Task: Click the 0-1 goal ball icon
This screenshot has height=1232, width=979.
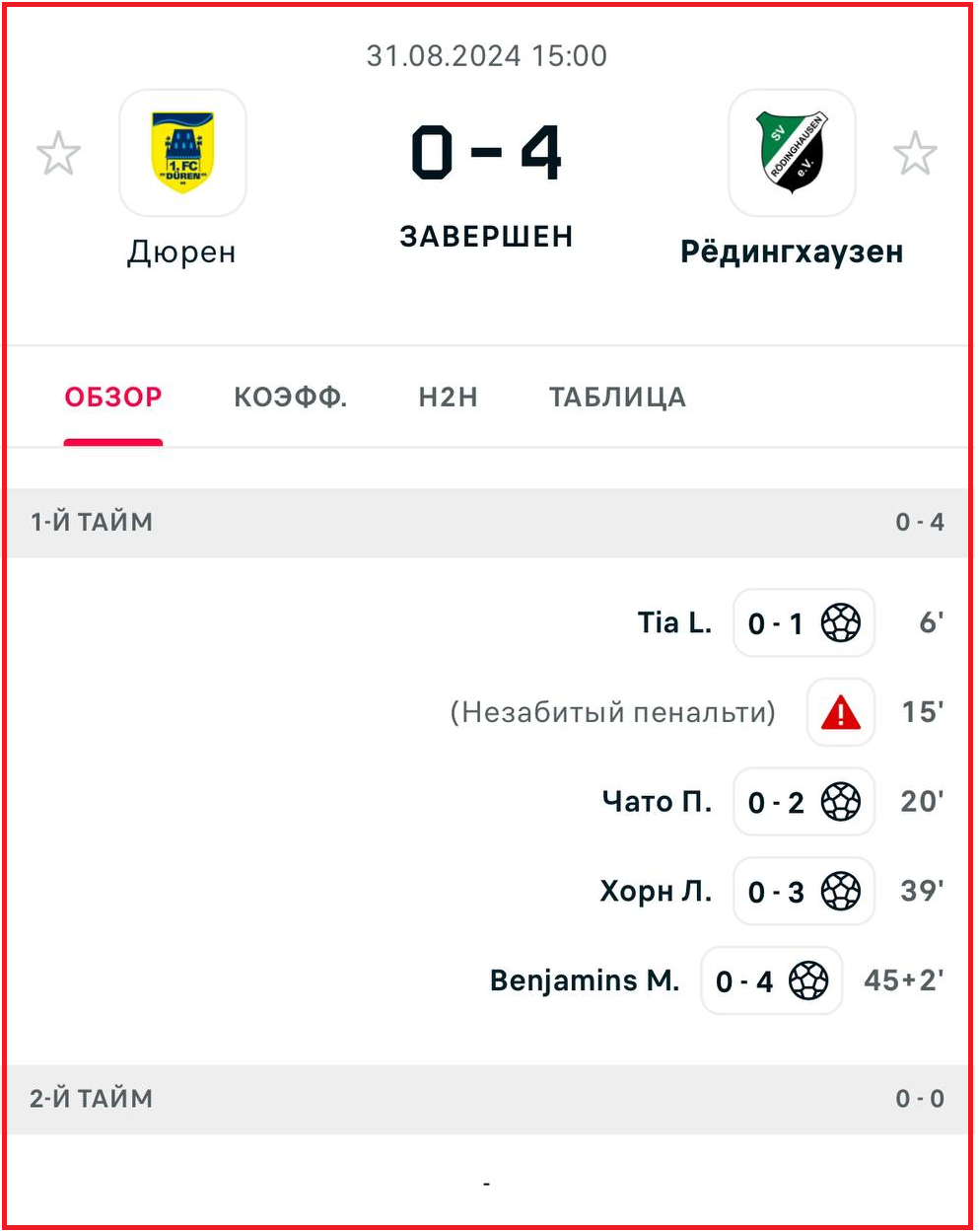Action: [841, 623]
